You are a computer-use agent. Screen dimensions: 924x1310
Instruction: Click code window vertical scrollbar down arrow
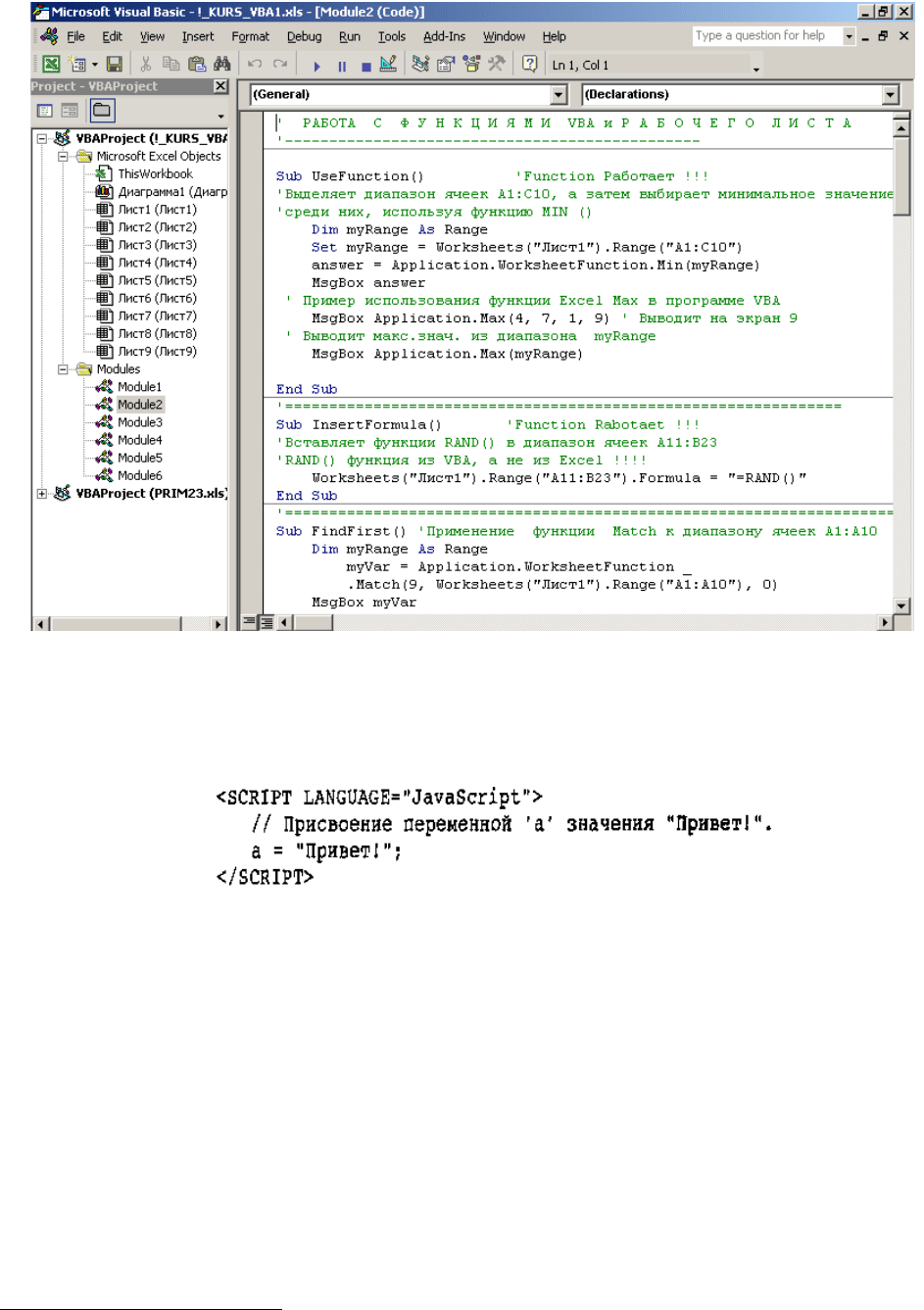point(902,606)
